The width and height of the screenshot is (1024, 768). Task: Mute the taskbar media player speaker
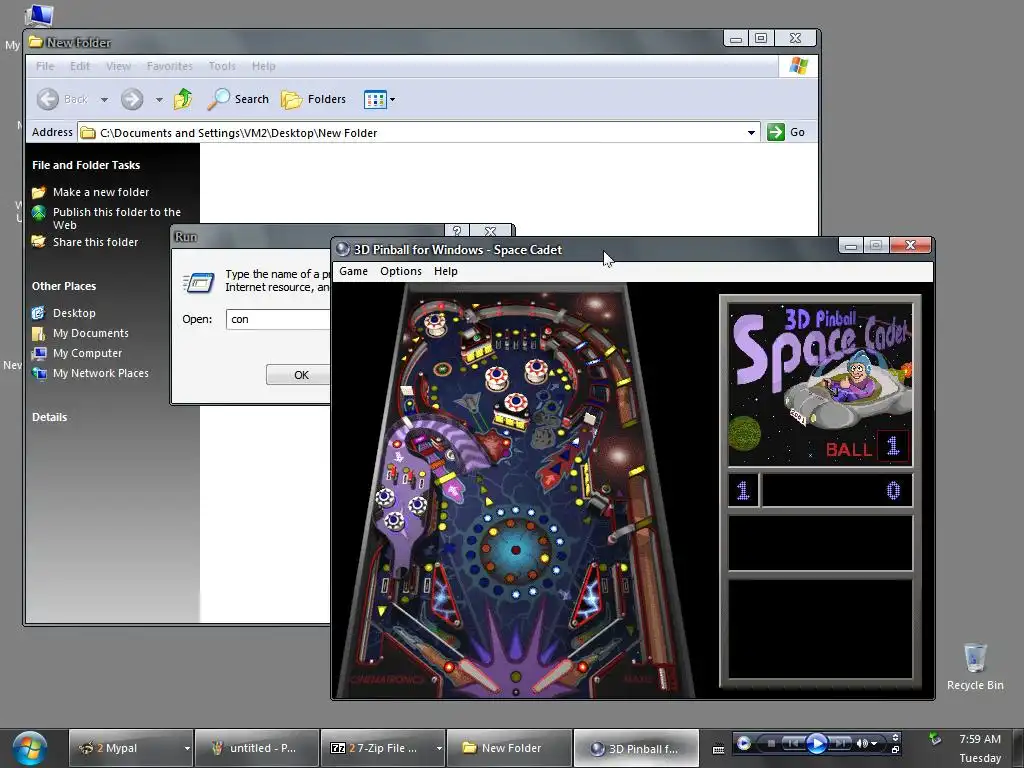click(x=863, y=743)
